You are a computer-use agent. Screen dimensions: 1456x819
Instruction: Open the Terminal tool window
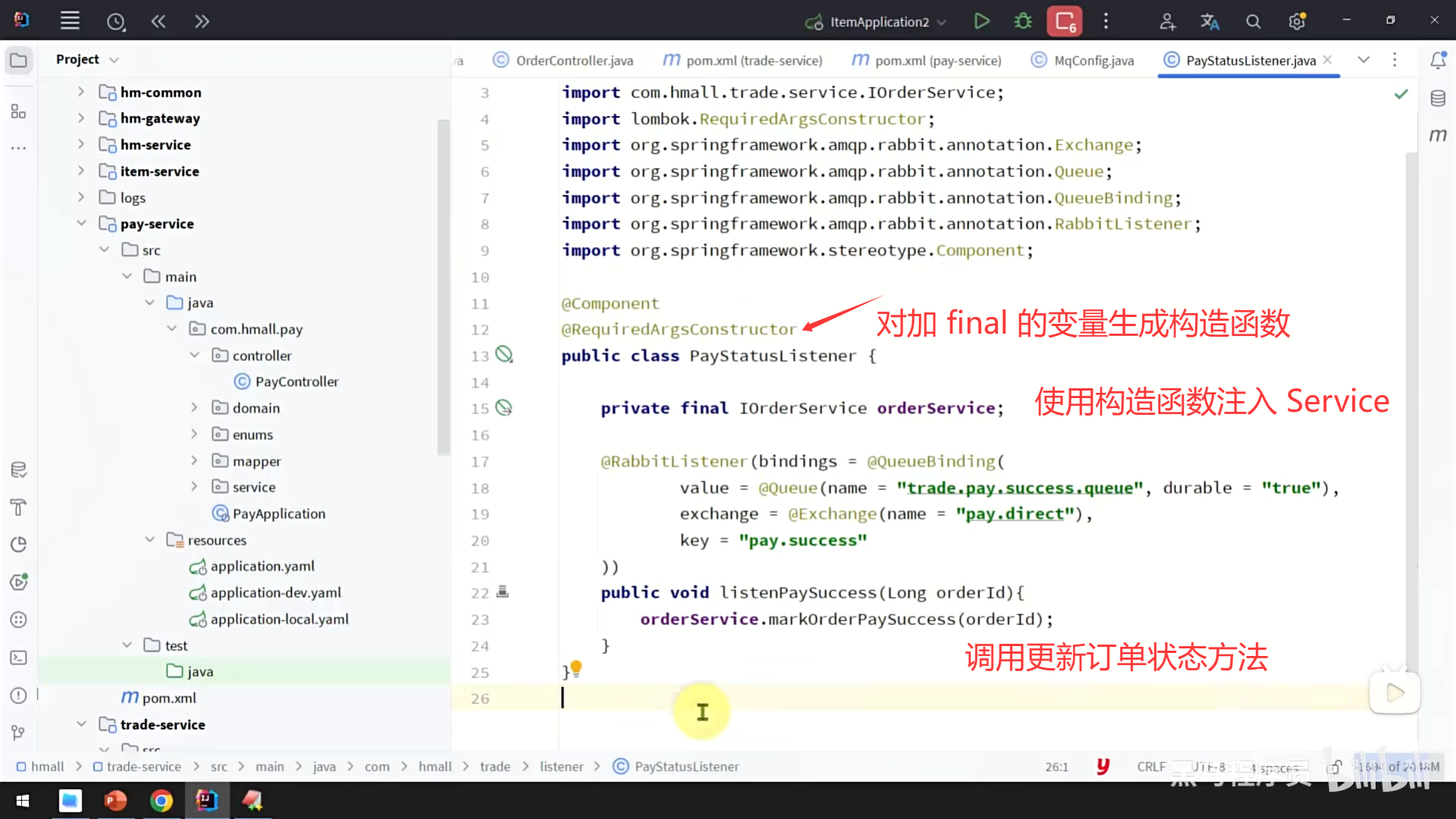tap(19, 657)
